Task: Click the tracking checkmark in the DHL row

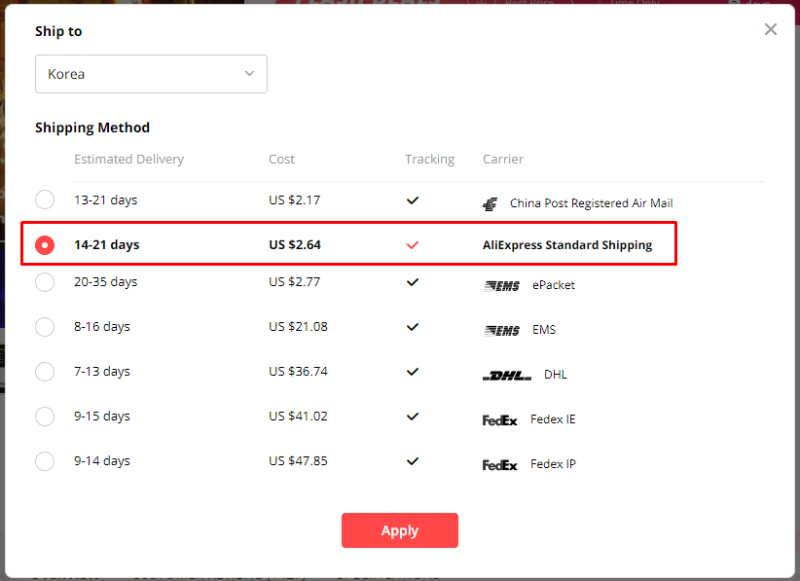Action: tap(412, 371)
